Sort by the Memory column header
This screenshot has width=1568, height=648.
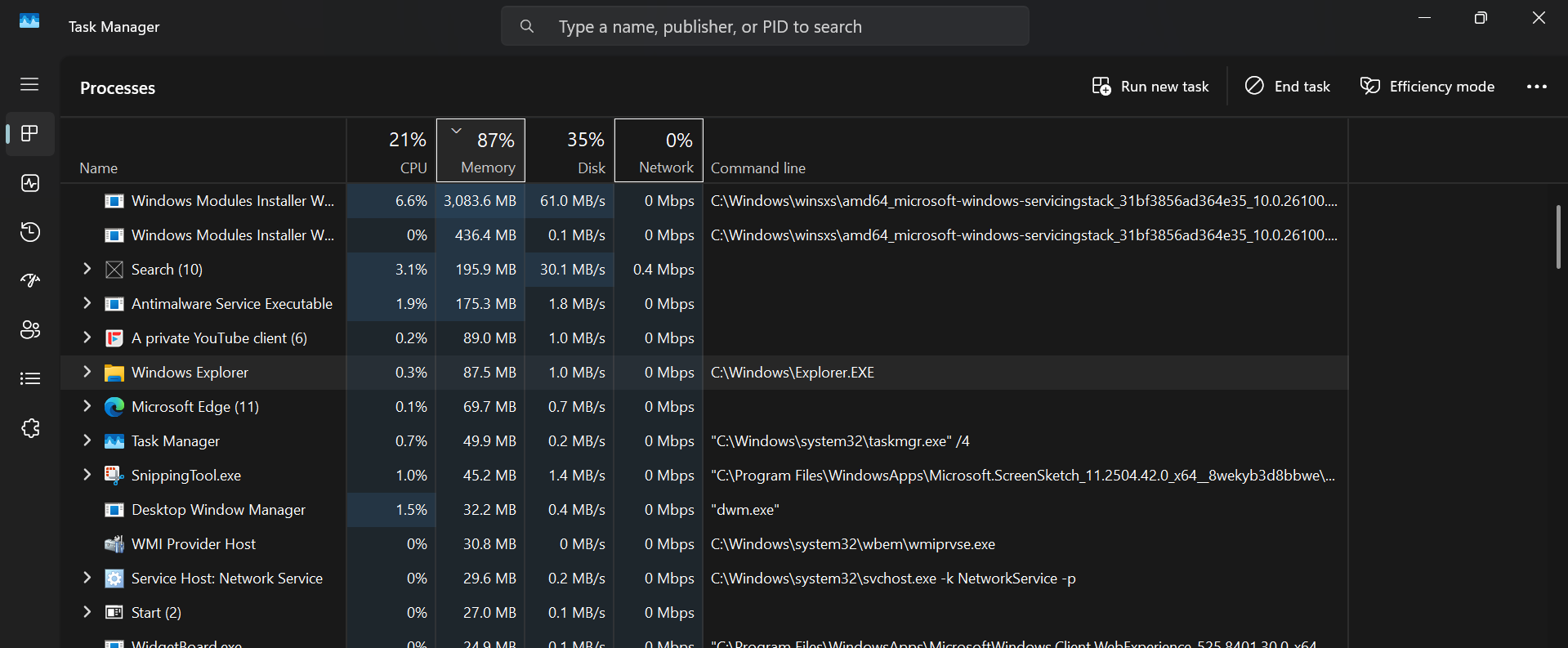480,150
